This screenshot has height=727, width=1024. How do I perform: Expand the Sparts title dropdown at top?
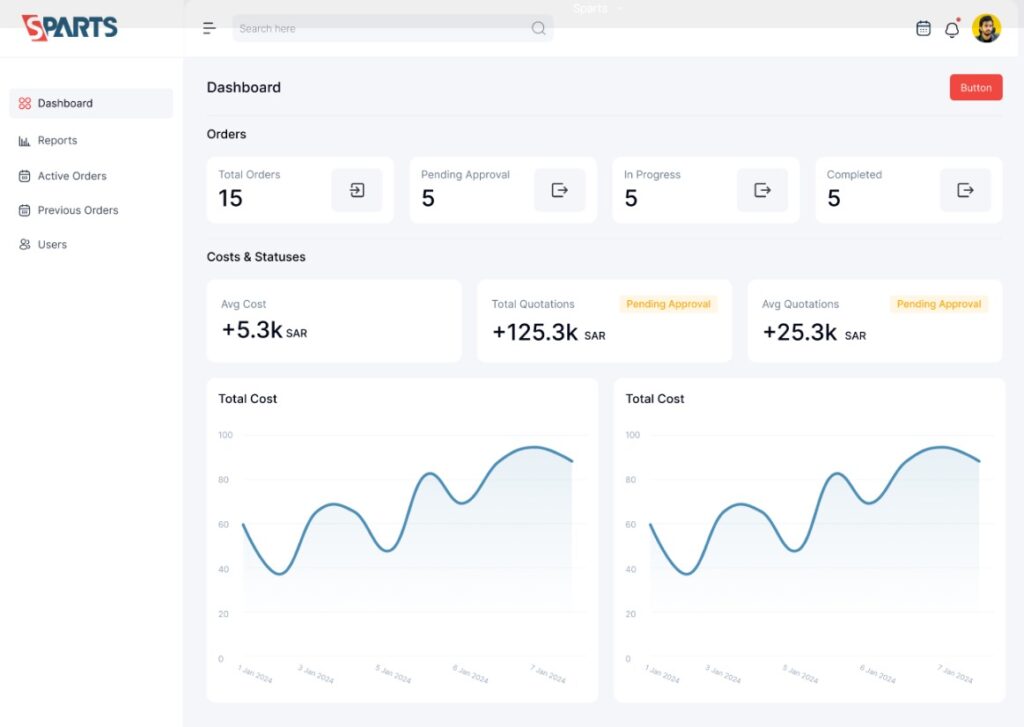point(598,8)
